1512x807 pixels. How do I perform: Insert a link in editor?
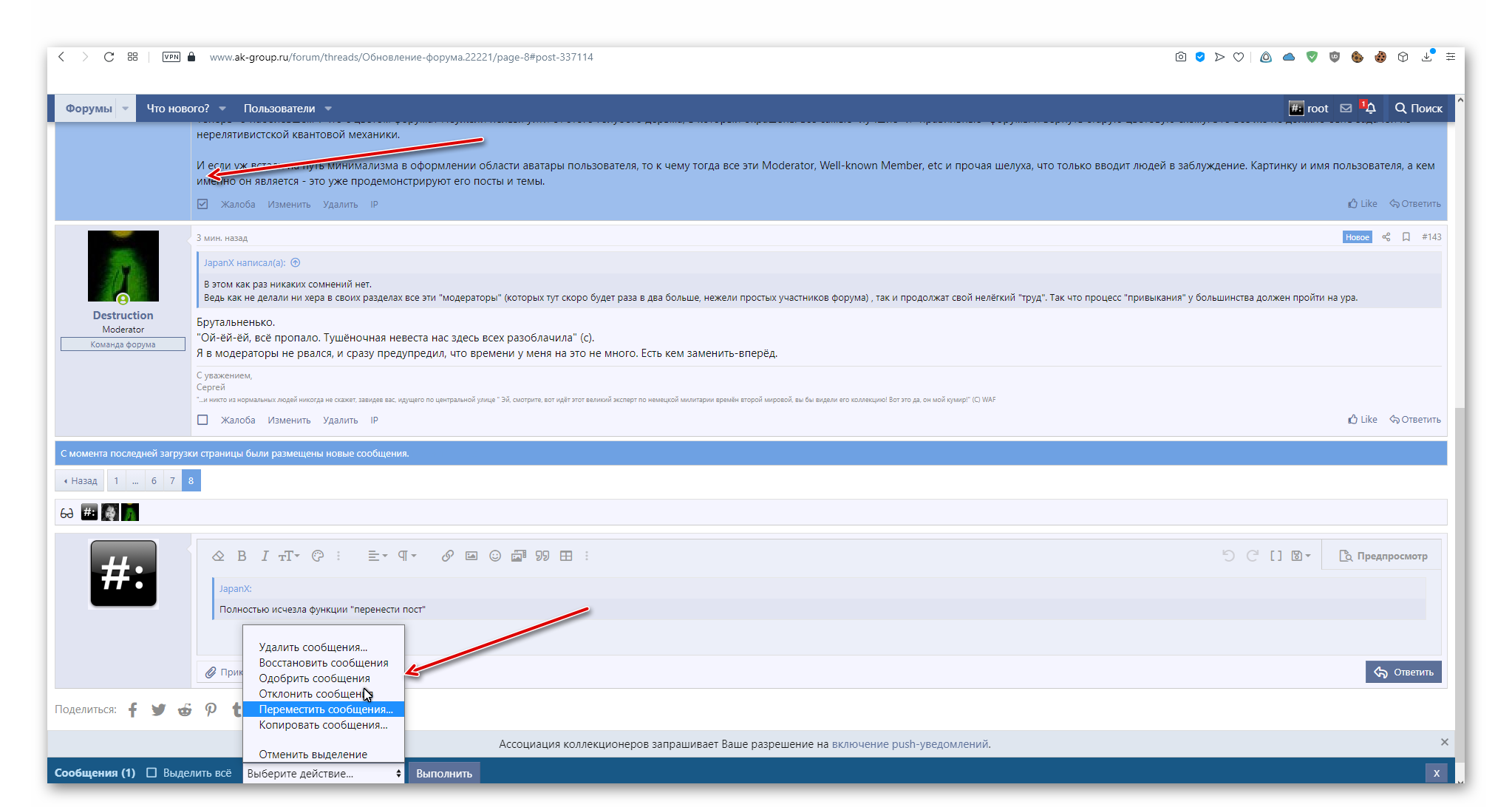click(x=448, y=556)
